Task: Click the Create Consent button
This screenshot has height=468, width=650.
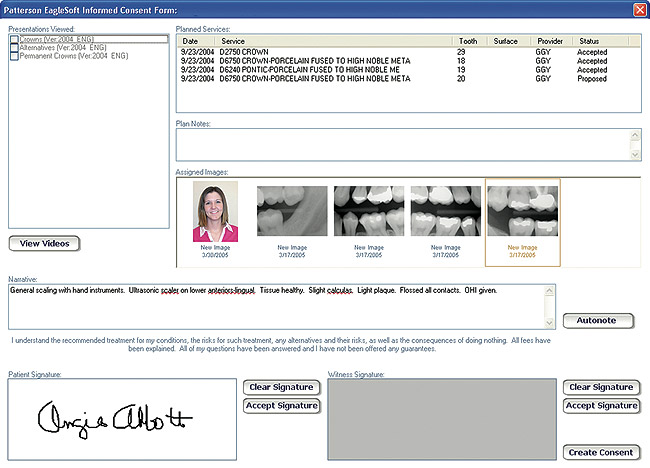Action: [600, 452]
